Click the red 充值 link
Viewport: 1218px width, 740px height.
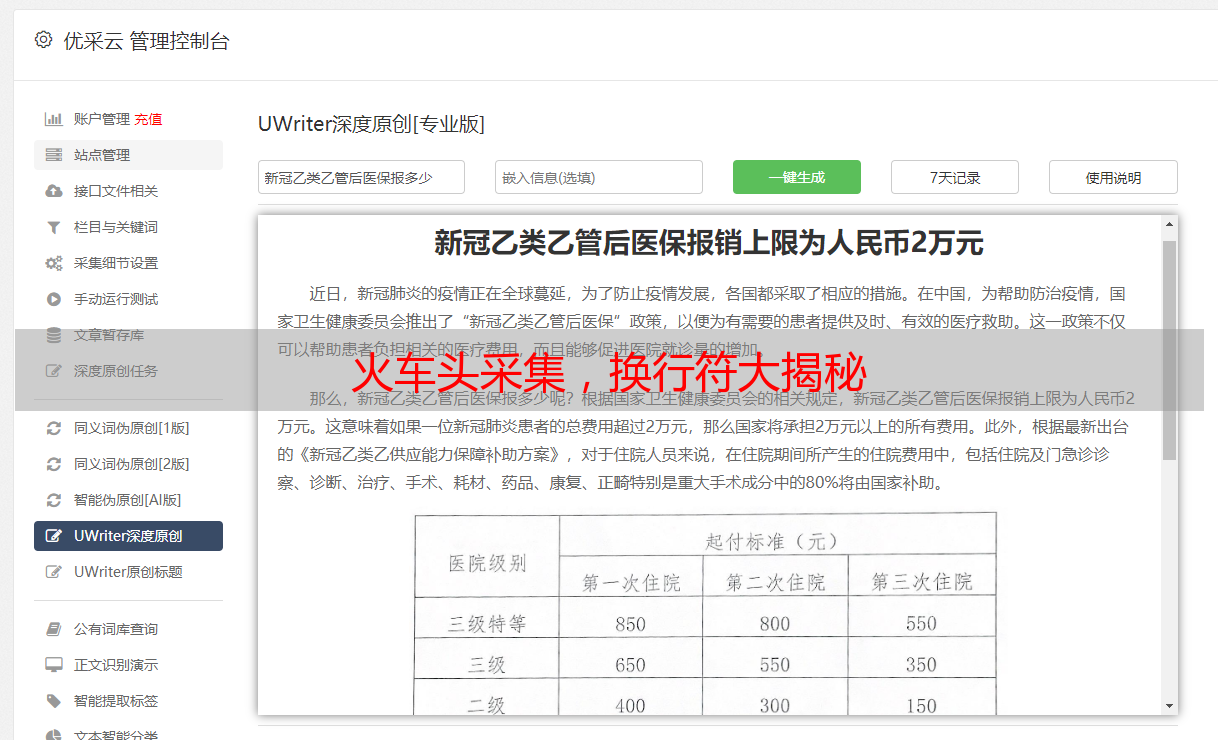[148, 119]
